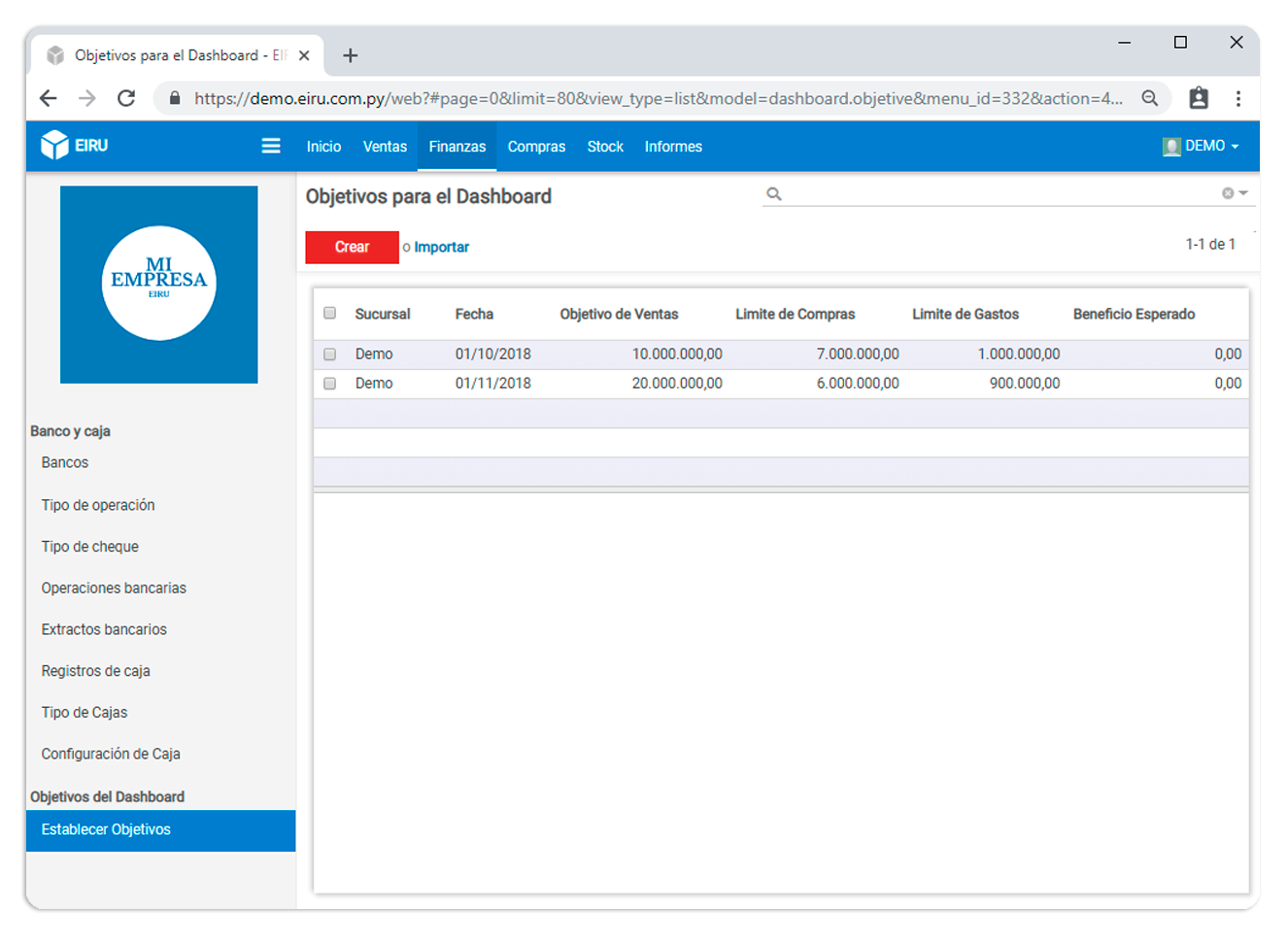This screenshot has width=1288, height=942.
Task: Open Configuración de Caja
Action: pos(111,755)
